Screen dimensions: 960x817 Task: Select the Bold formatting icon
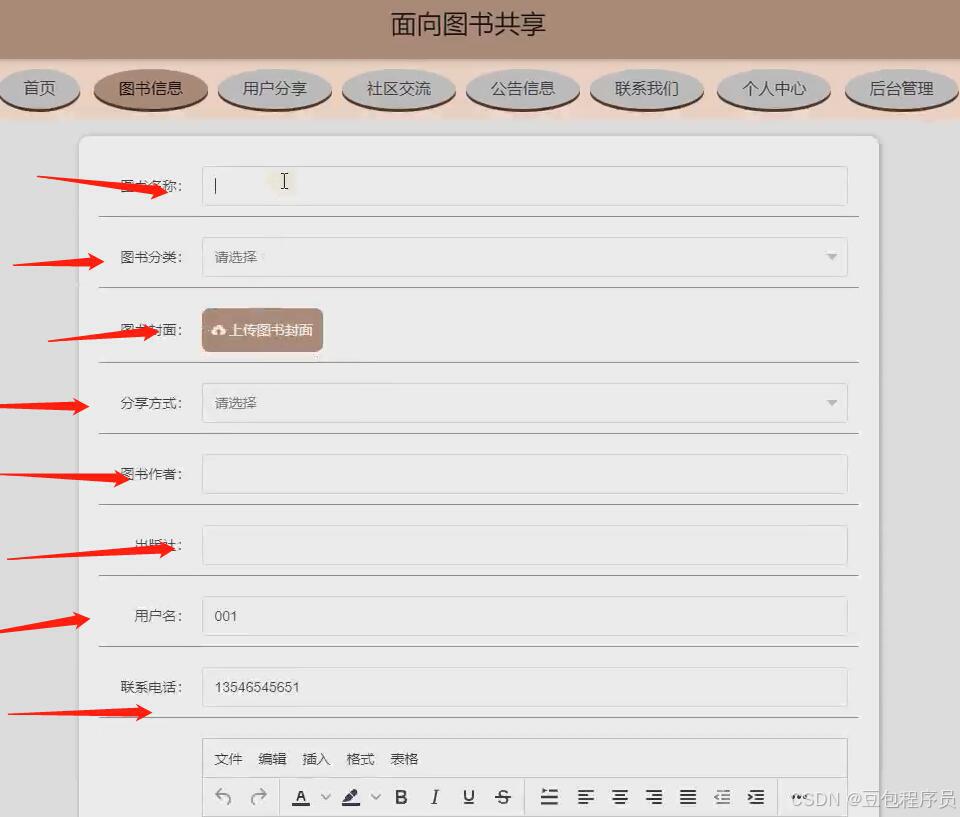tap(400, 797)
